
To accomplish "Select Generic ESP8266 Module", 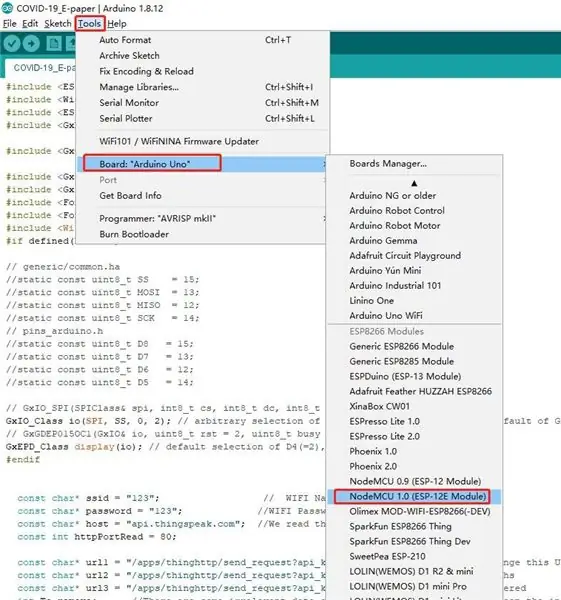I will point(414,346).
